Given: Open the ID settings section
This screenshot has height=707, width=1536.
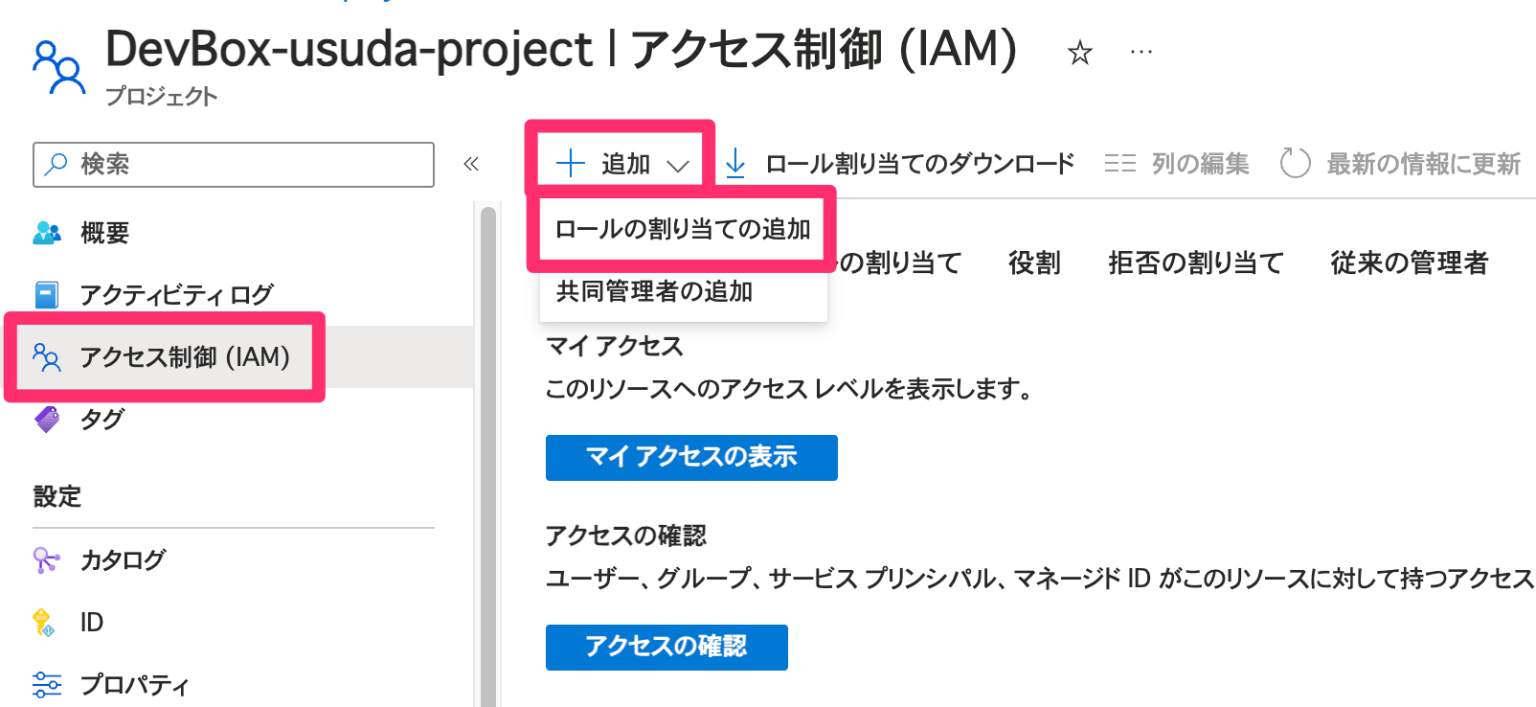Looking at the screenshot, I should pyautogui.click(x=92, y=622).
